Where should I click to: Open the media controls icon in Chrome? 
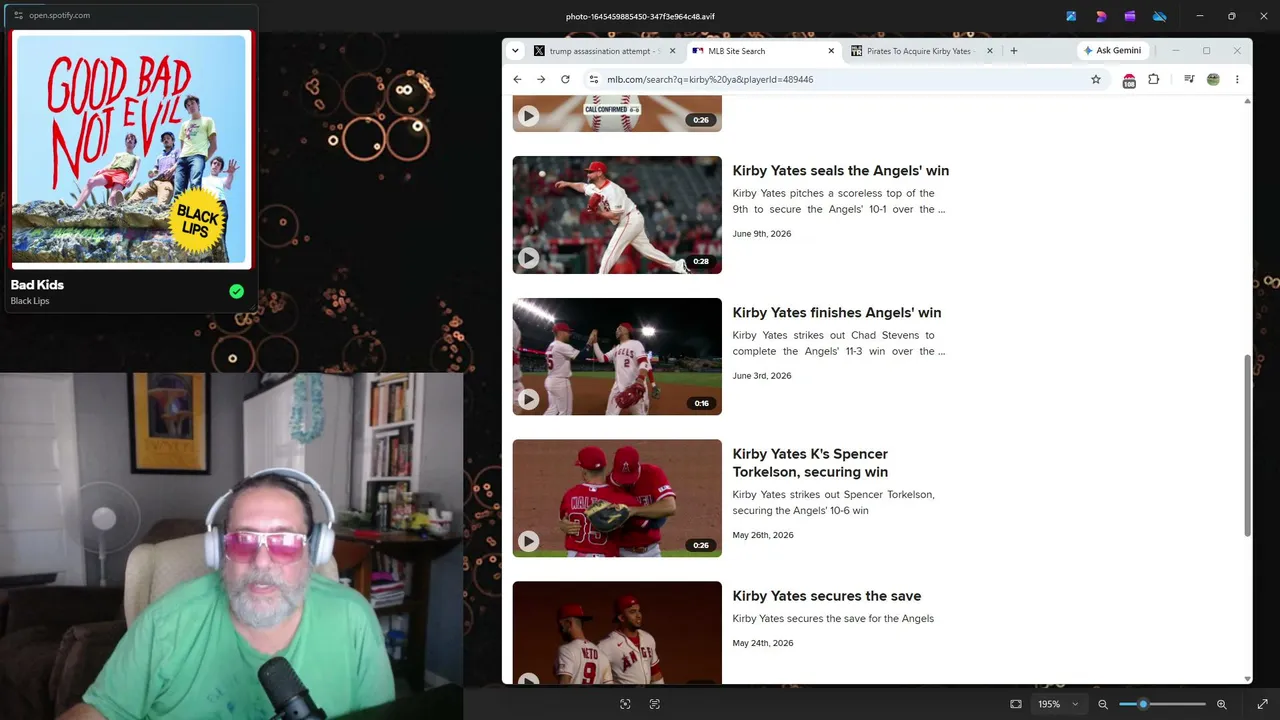tap(1189, 80)
